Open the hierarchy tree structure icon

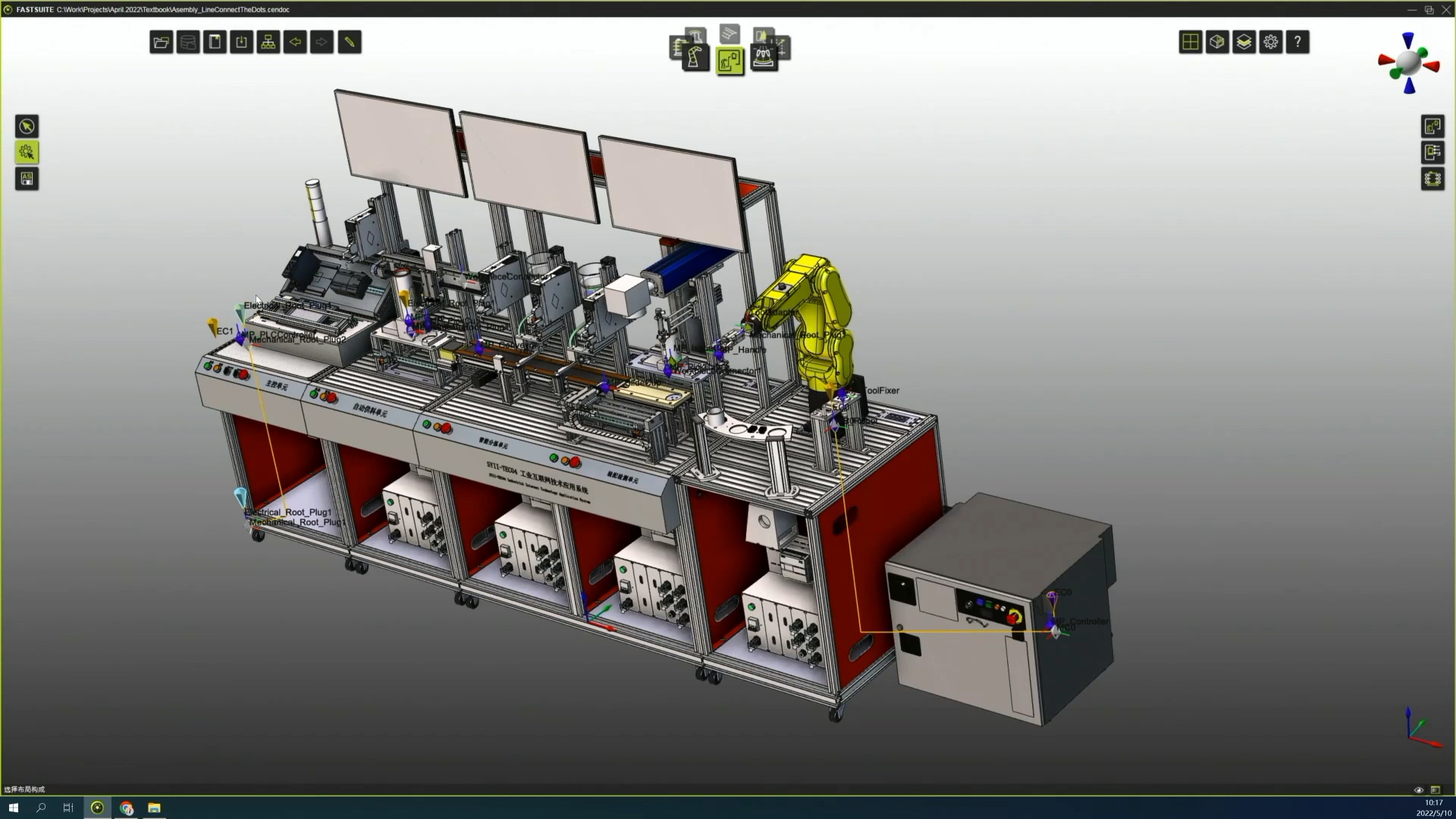268,42
